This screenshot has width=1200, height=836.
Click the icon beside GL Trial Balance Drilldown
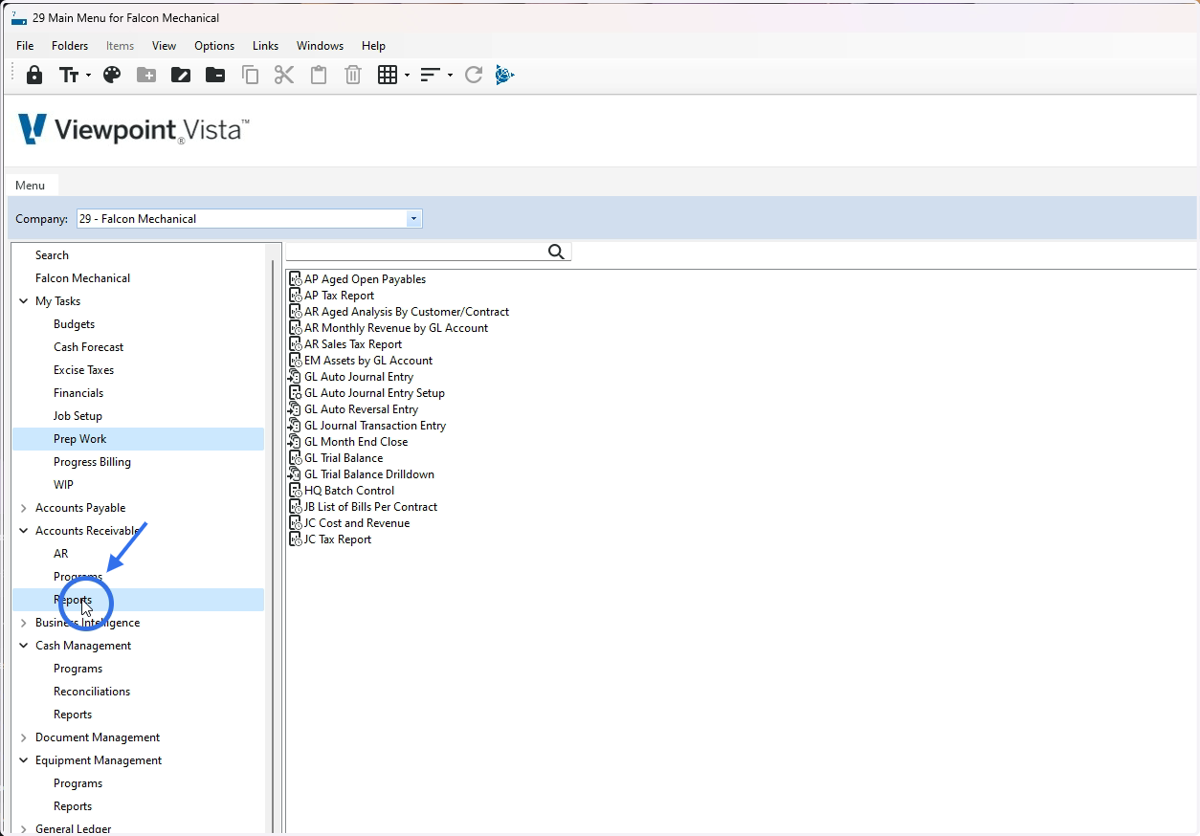[x=294, y=474]
